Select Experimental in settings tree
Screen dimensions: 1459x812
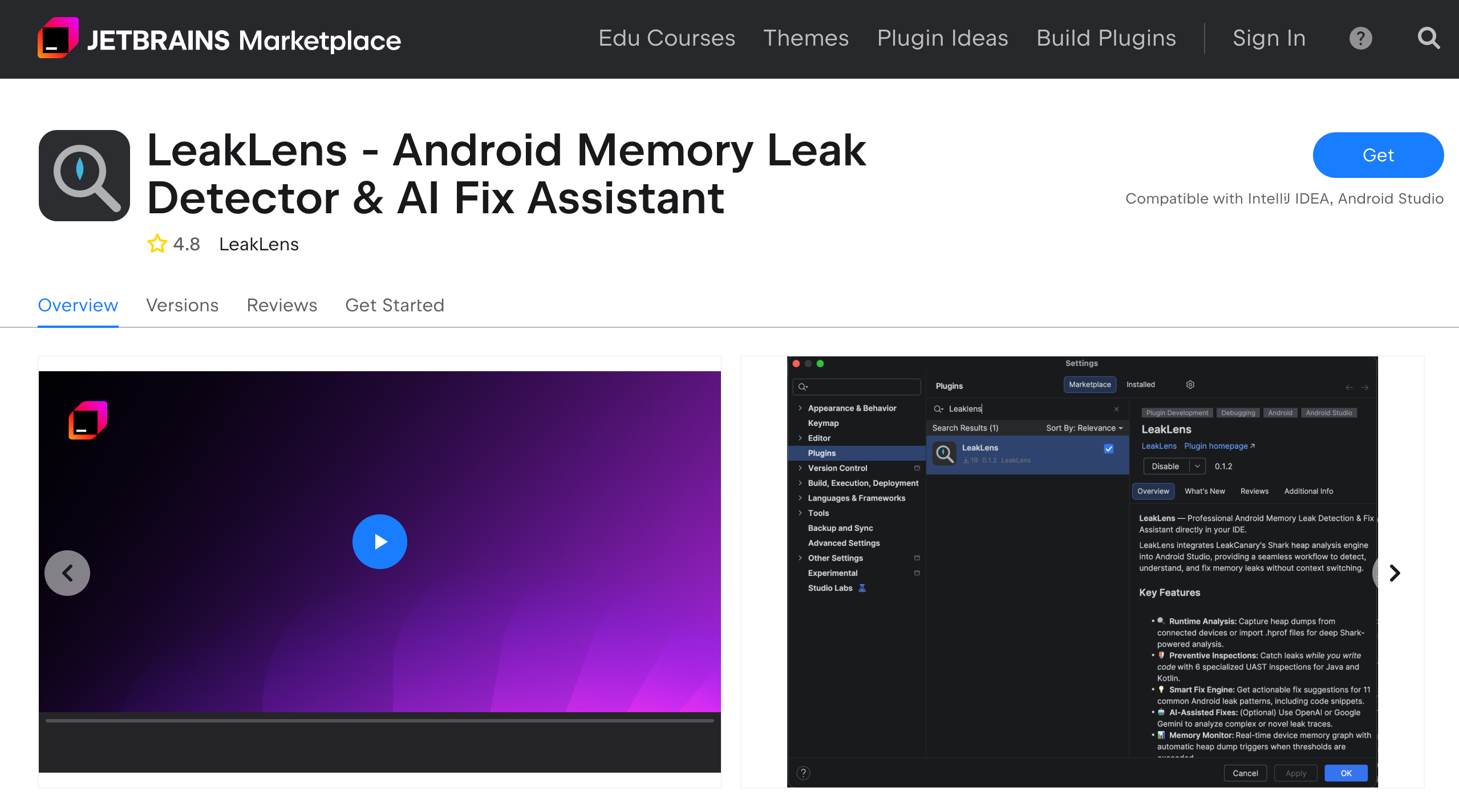pyautogui.click(x=832, y=573)
